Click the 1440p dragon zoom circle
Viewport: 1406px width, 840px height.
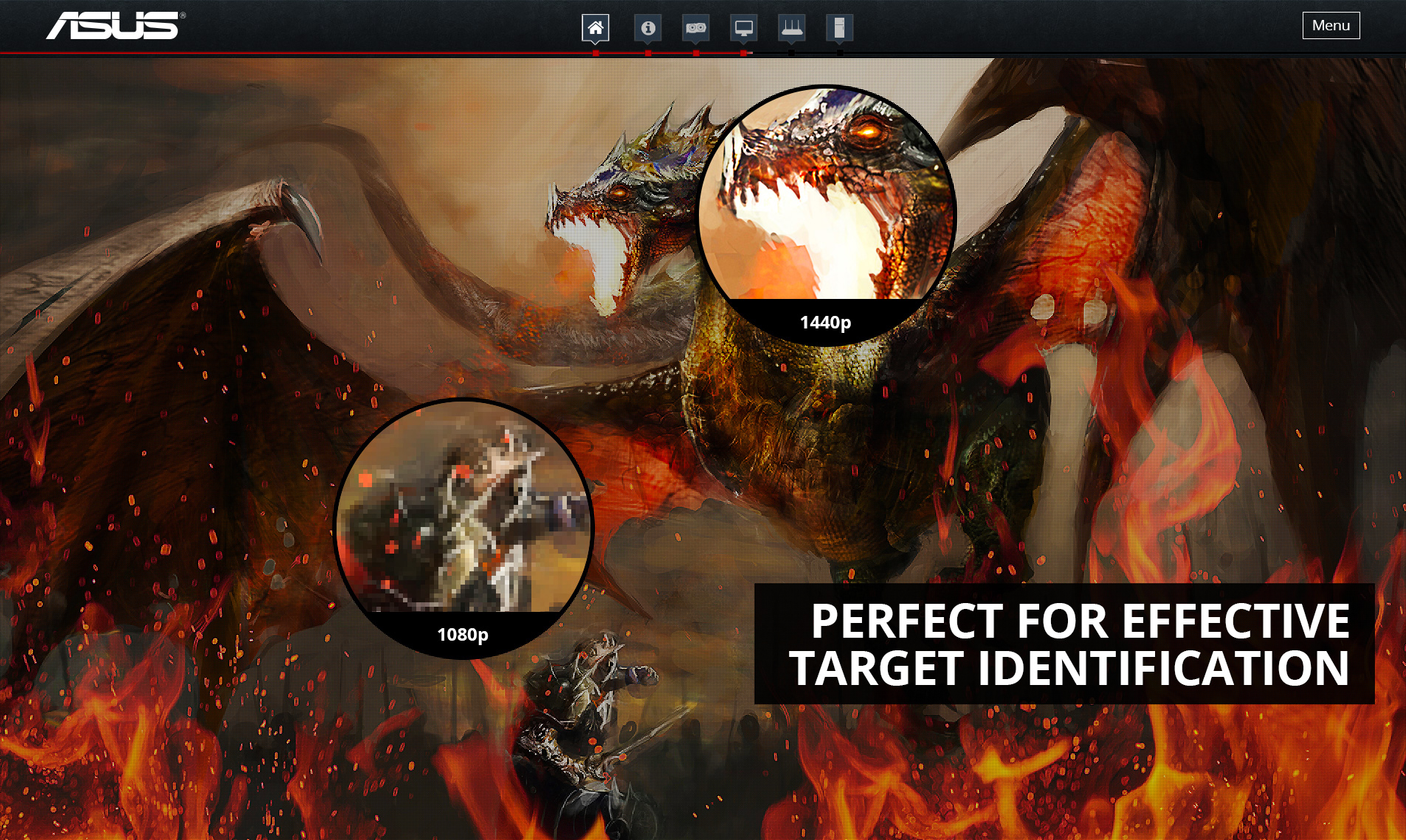[827, 215]
